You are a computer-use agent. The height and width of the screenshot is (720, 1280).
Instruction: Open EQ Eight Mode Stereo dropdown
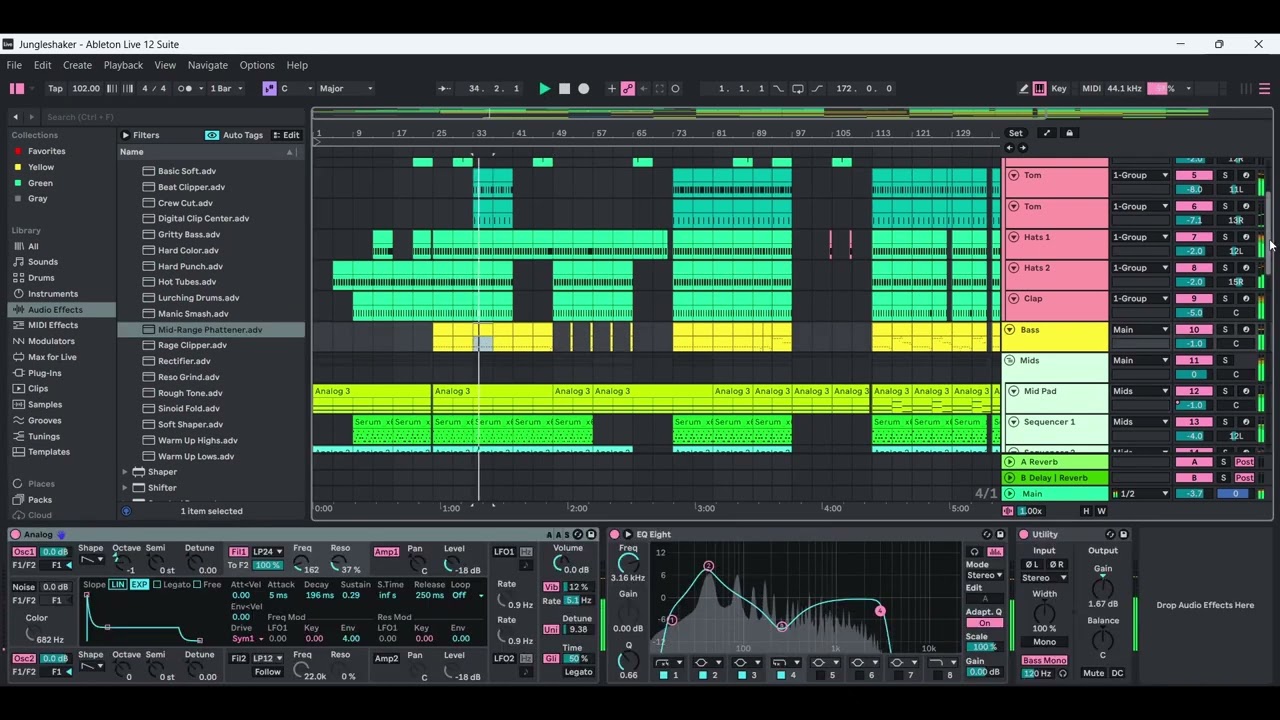(x=984, y=576)
